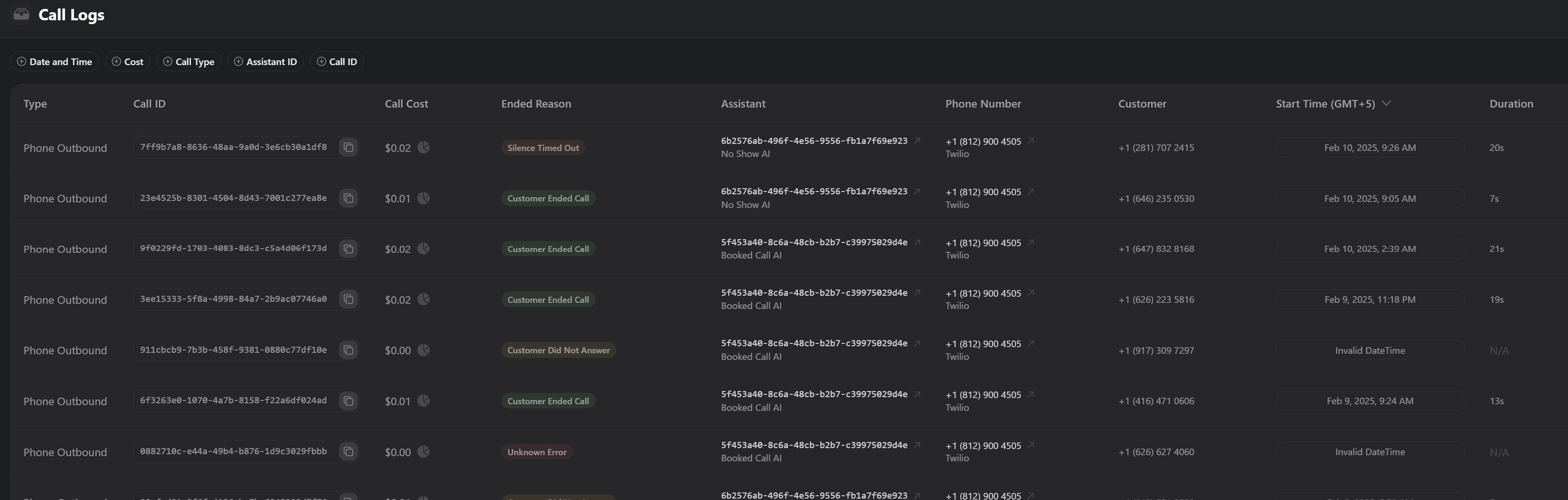Click Silence Timed Out badge
Screen dimensions: 1568x500
click(543, 147)
